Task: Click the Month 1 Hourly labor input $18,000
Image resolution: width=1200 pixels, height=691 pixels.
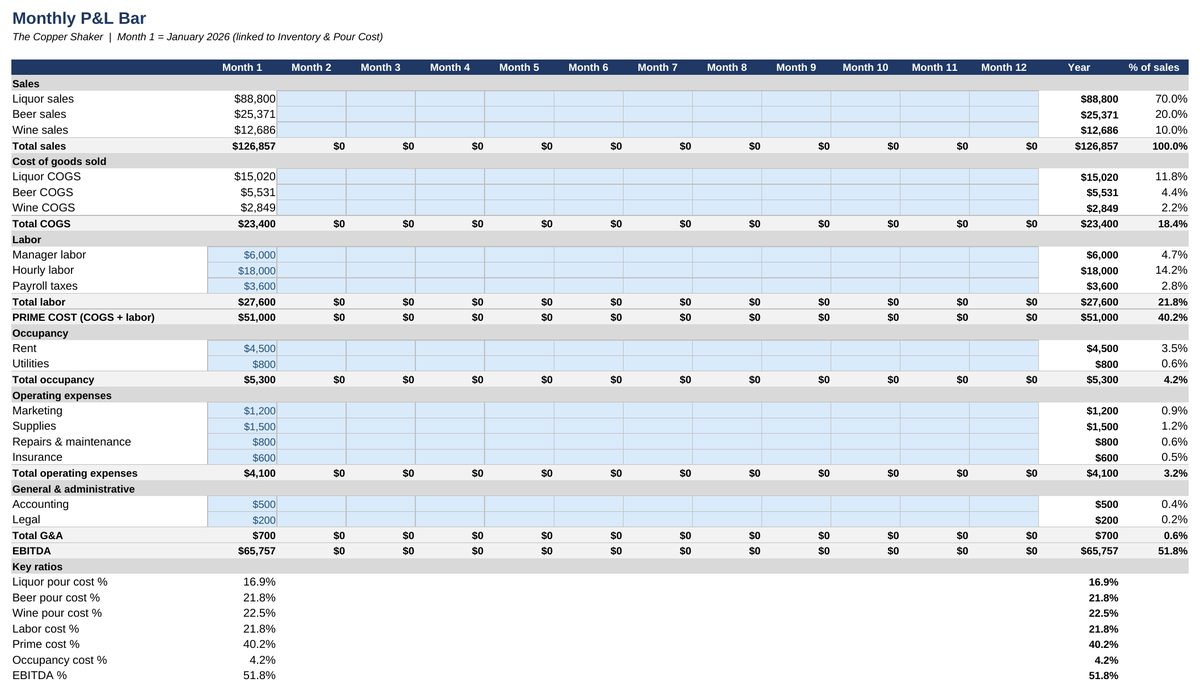Action: click(242, 271)
